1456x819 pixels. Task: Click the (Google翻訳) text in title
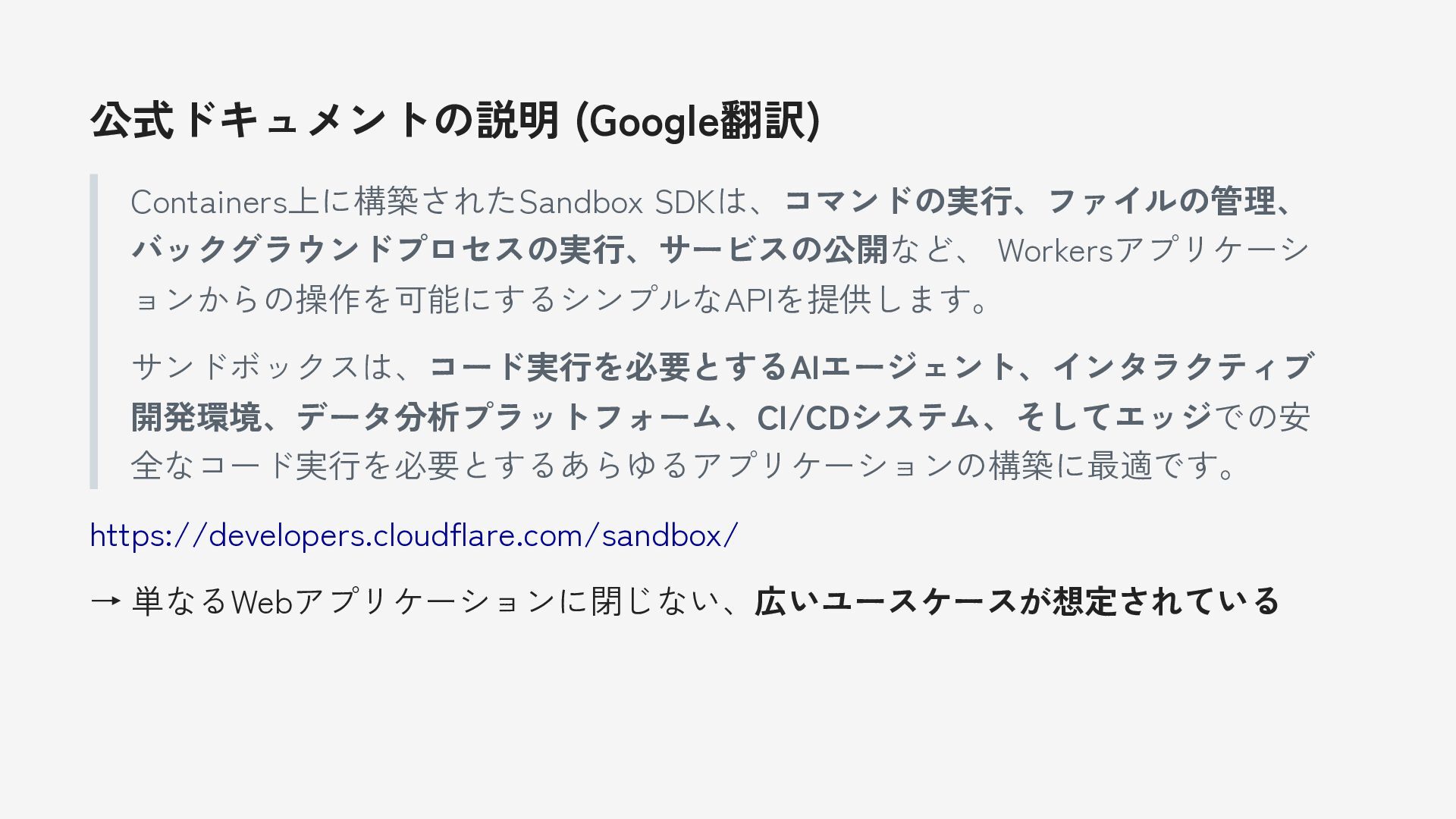[698, 121]
